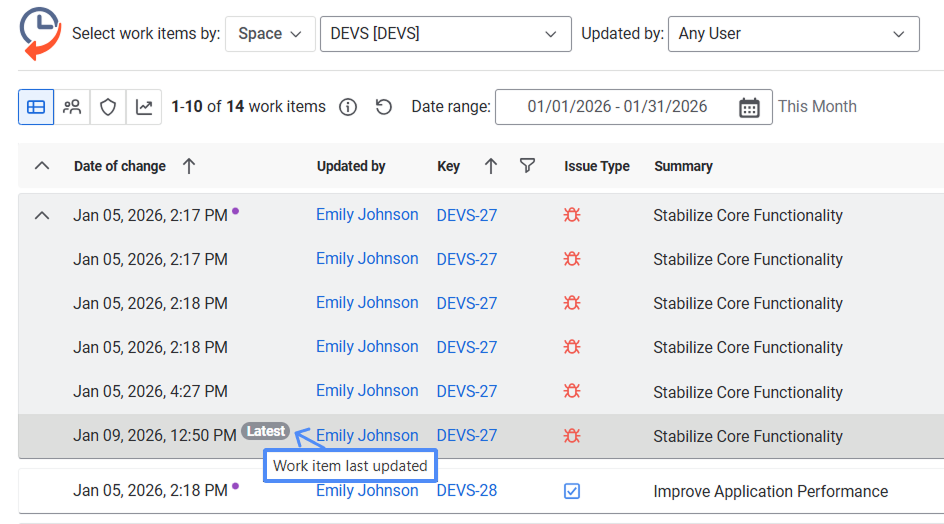944x524 pixels.
Task: Open the calendar date picker icon
Action: [x=749, y=107]
